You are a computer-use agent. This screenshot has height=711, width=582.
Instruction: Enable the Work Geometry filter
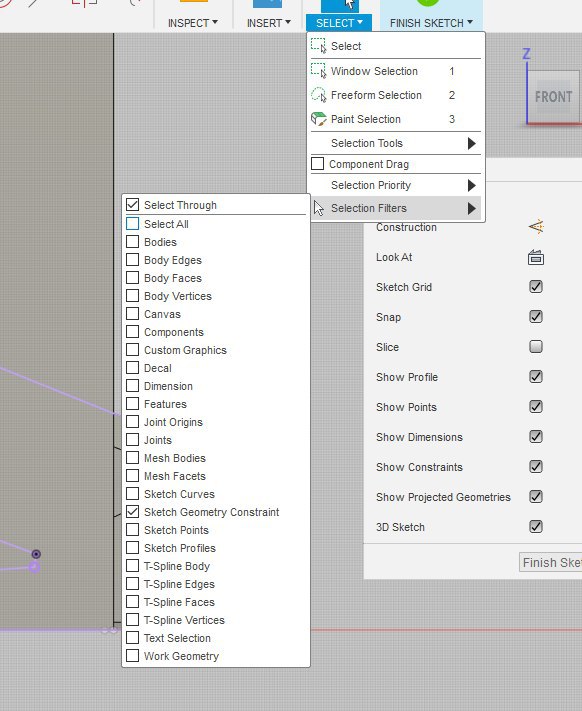coord(132,656)
